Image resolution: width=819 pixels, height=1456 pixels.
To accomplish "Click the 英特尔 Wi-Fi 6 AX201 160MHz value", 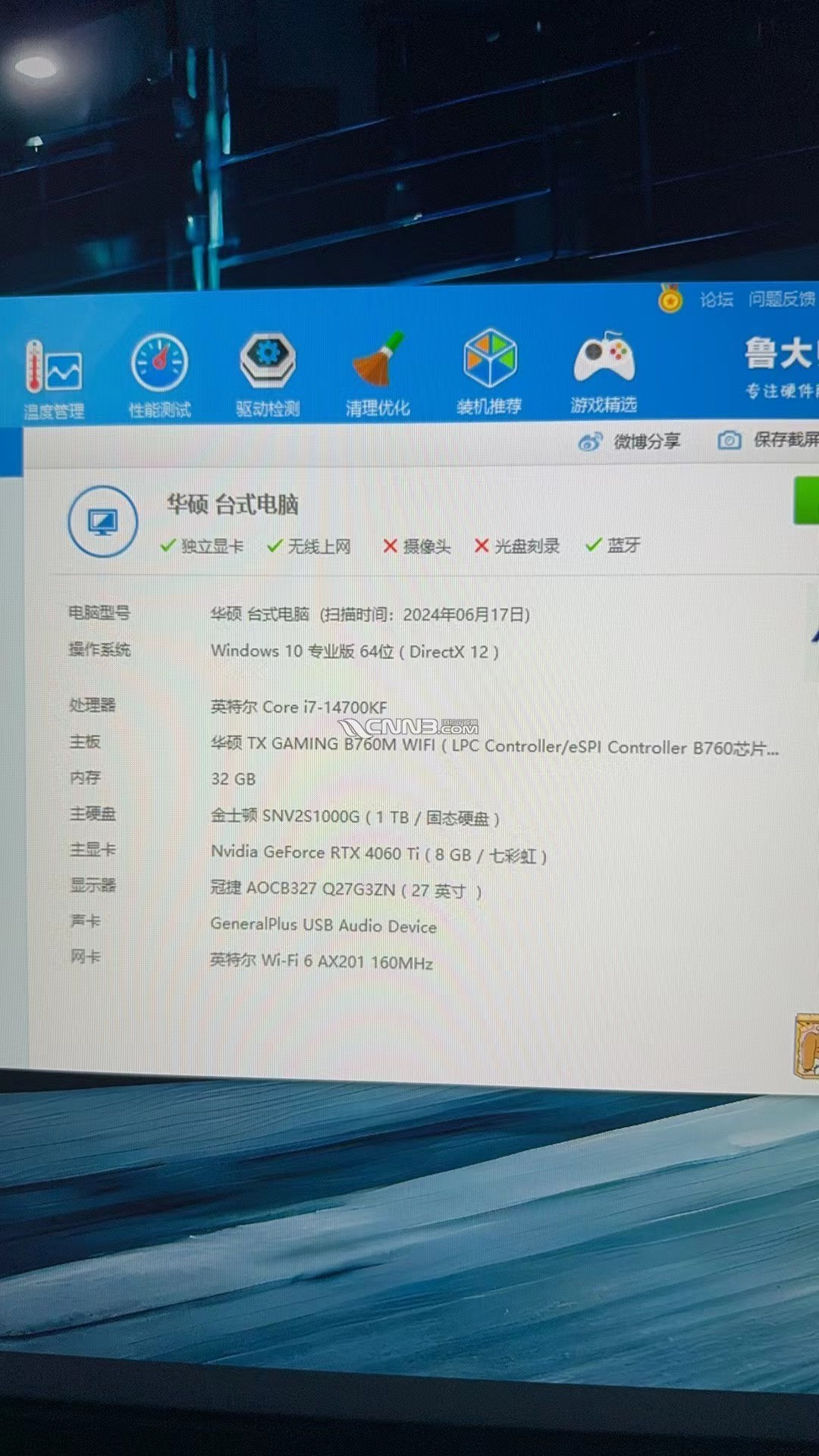I will click(322, 962).
